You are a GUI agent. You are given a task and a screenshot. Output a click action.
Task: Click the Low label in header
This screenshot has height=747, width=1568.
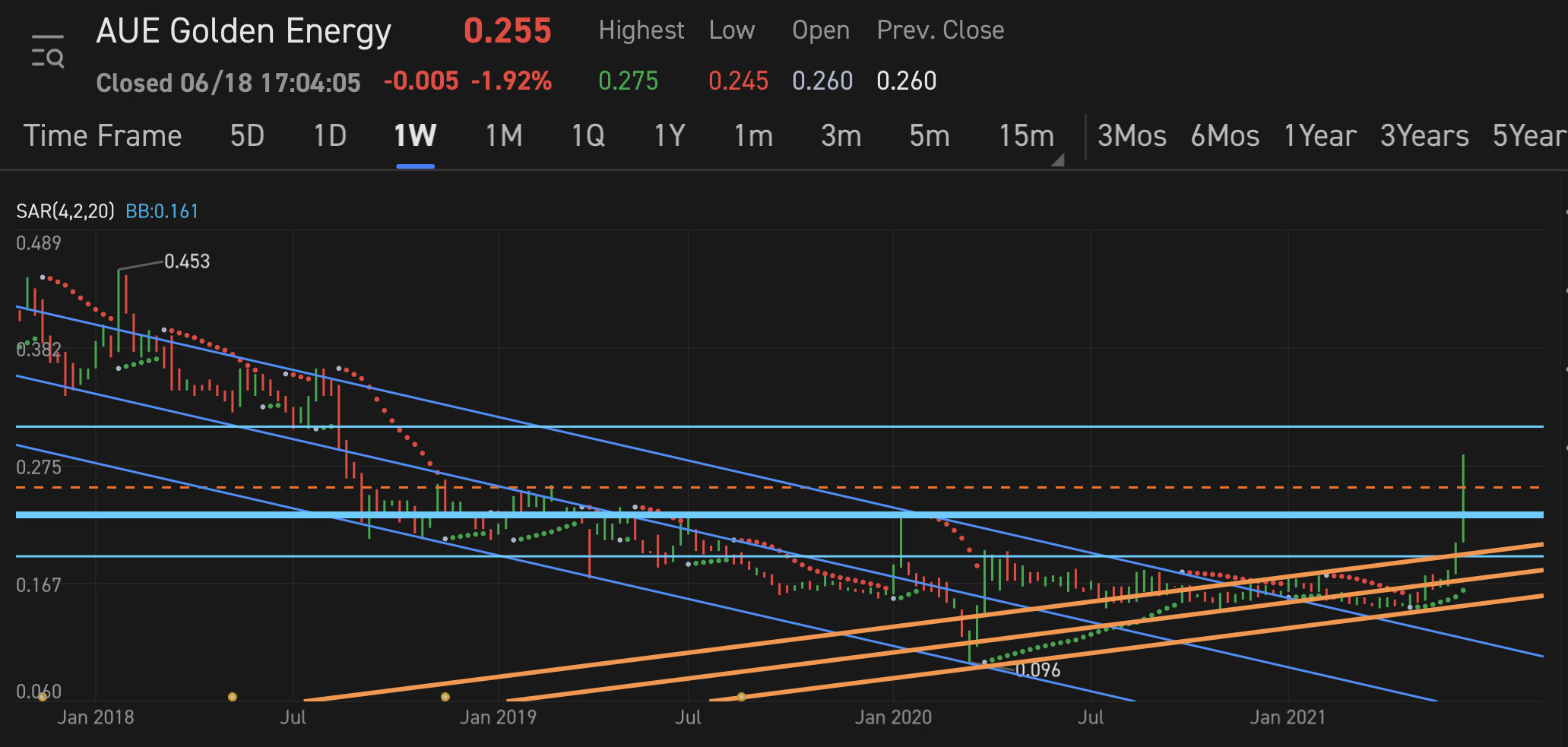pos(732,30)
